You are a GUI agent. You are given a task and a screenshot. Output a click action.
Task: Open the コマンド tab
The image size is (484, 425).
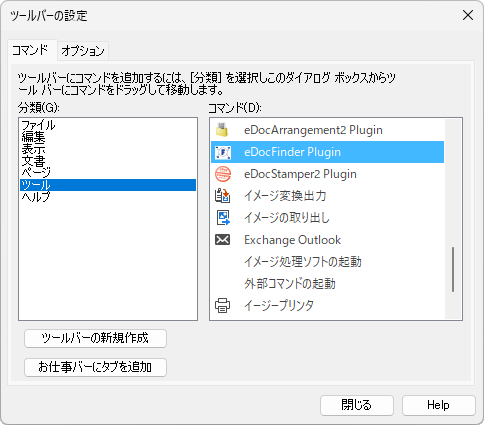point(31,50)
